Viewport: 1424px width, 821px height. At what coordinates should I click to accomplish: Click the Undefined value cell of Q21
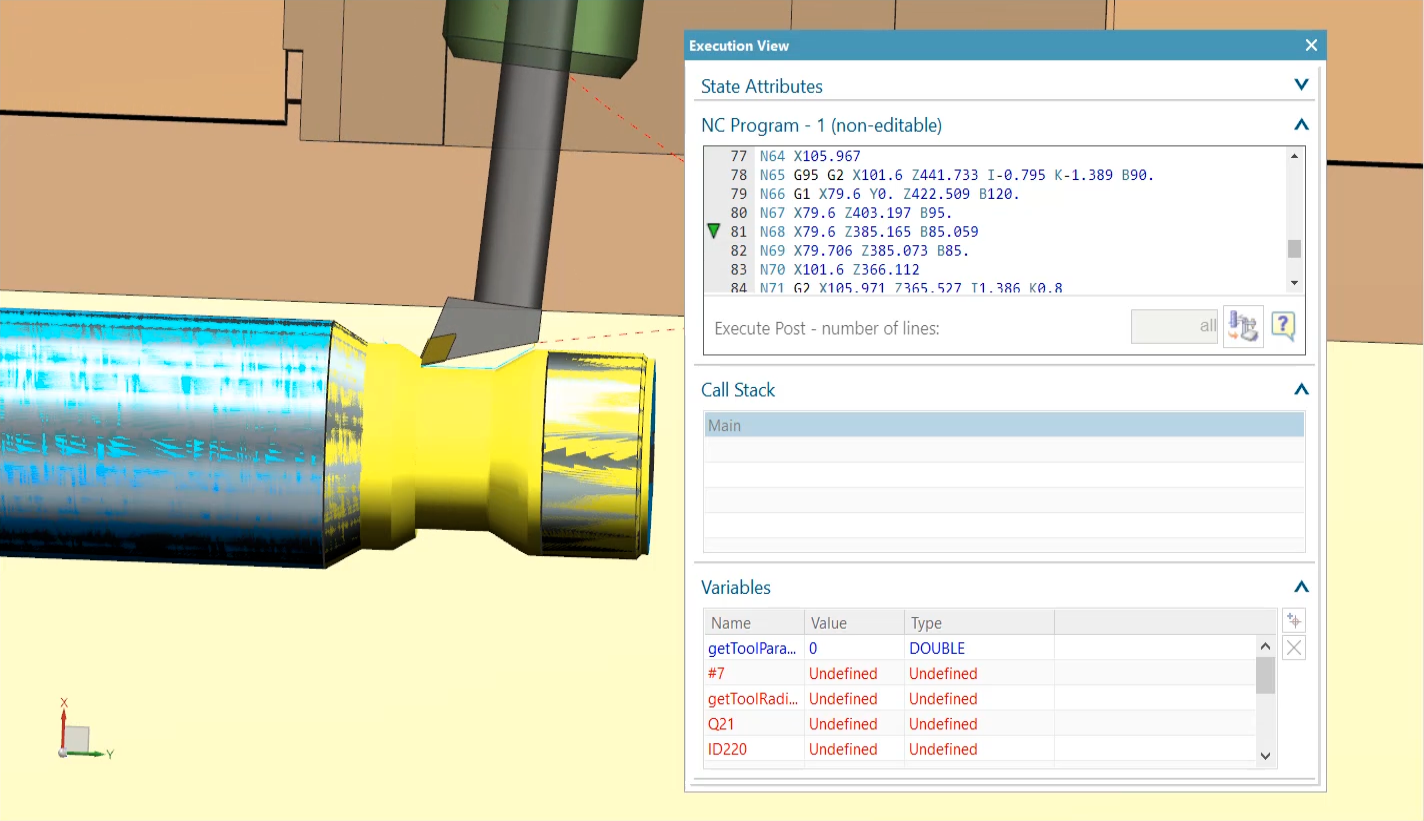point(854,723)
